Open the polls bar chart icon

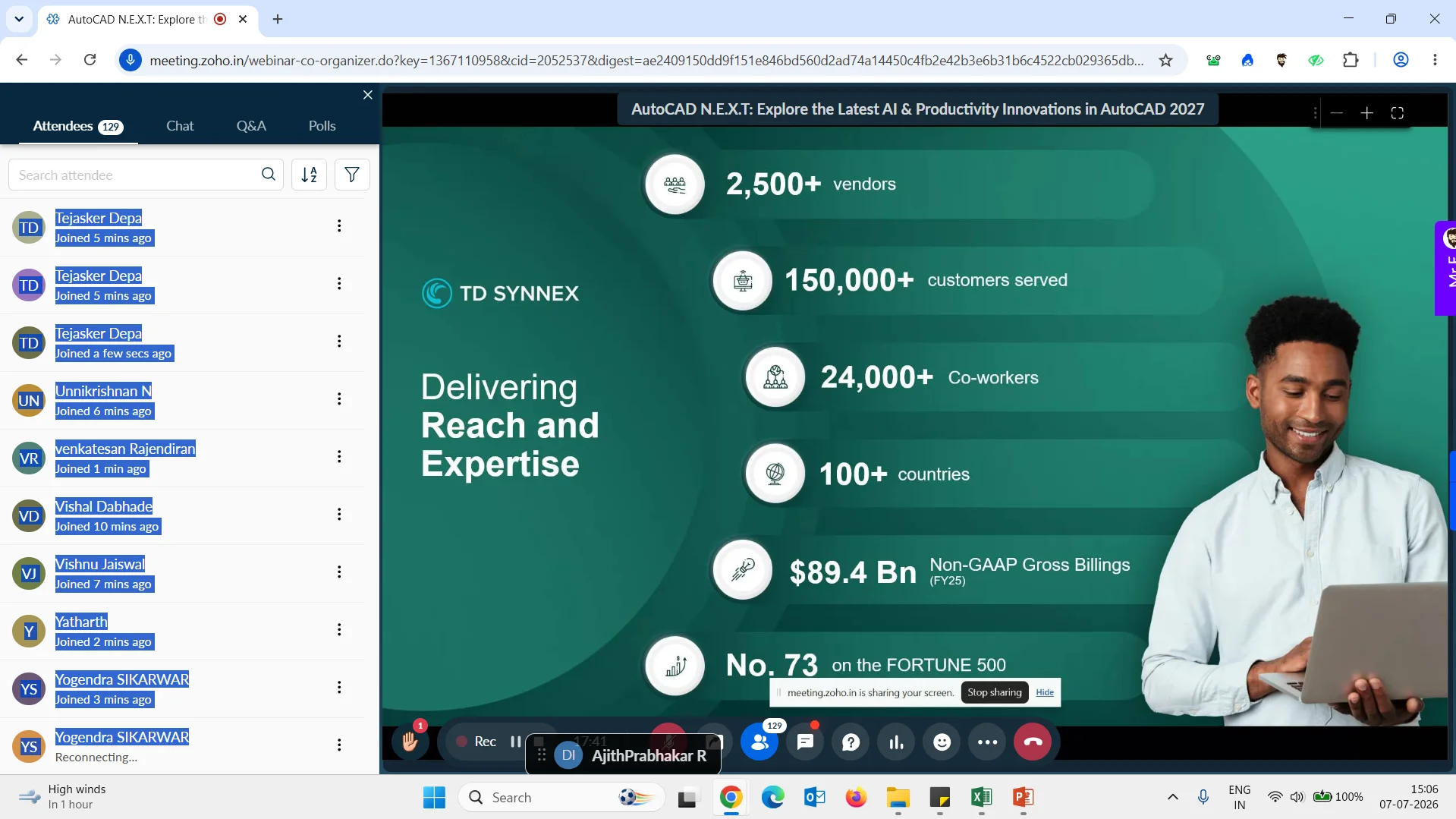[x=896, y=742]
